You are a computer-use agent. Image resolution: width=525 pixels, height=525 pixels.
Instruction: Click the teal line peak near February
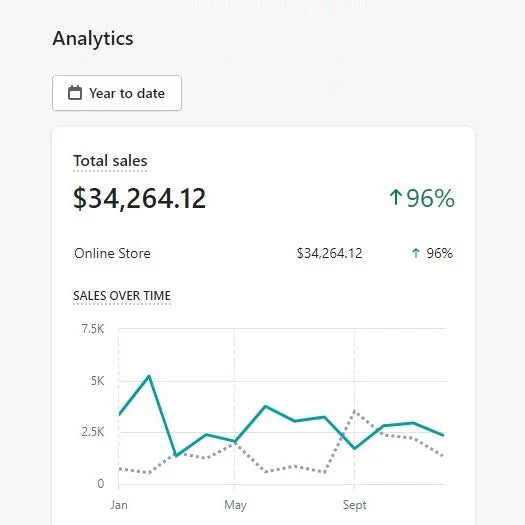click(149, 376)
